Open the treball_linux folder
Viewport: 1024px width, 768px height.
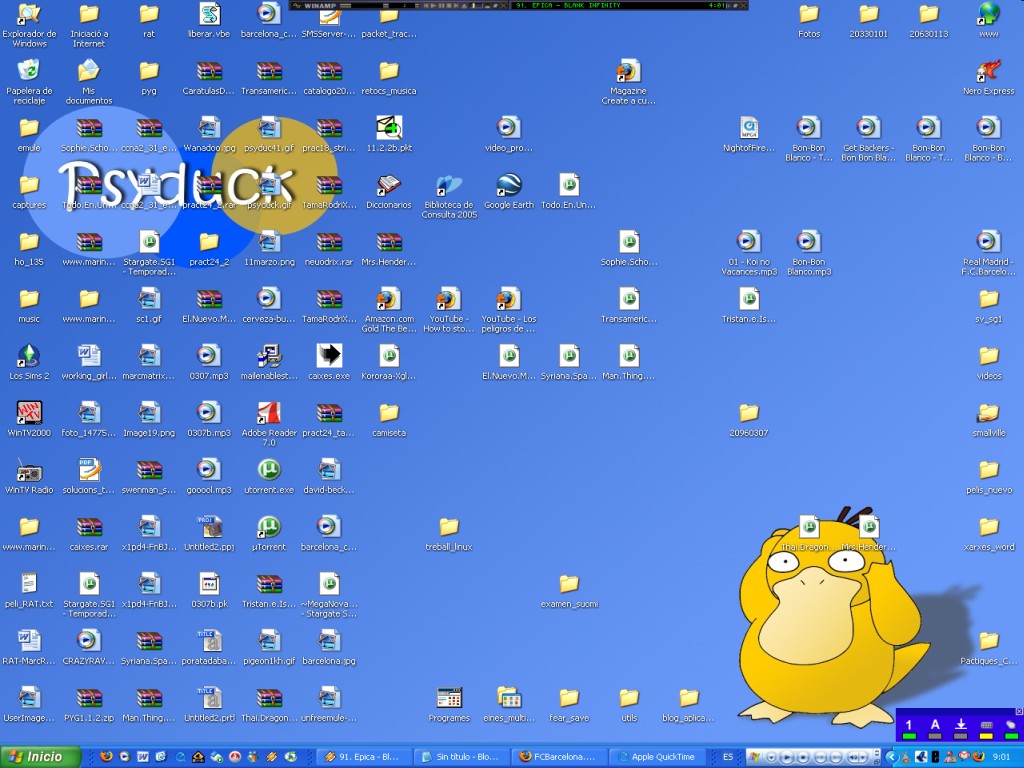tap(449, 533)
